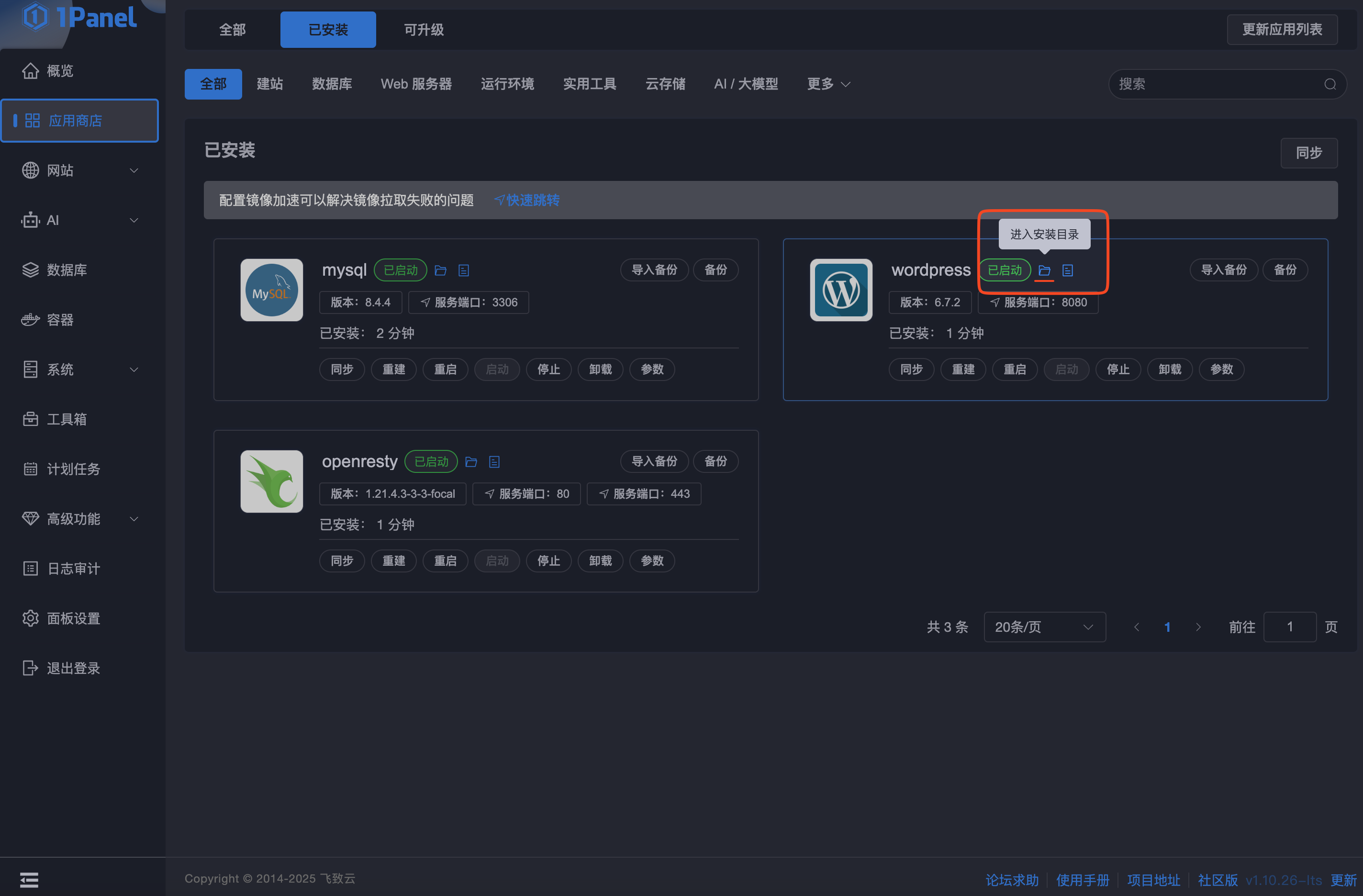
Task: Click the MySQL app logo
Action: tap(271, 290)
